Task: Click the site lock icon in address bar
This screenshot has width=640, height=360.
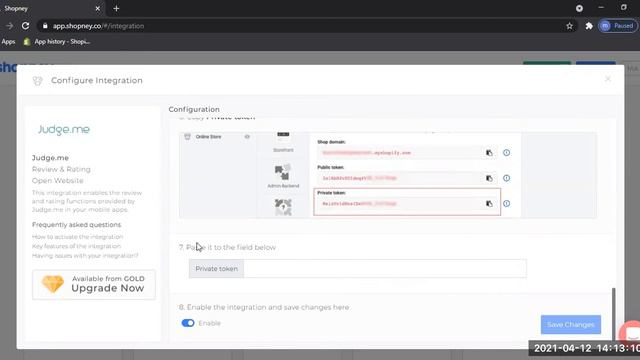Action: coord(45,26)
